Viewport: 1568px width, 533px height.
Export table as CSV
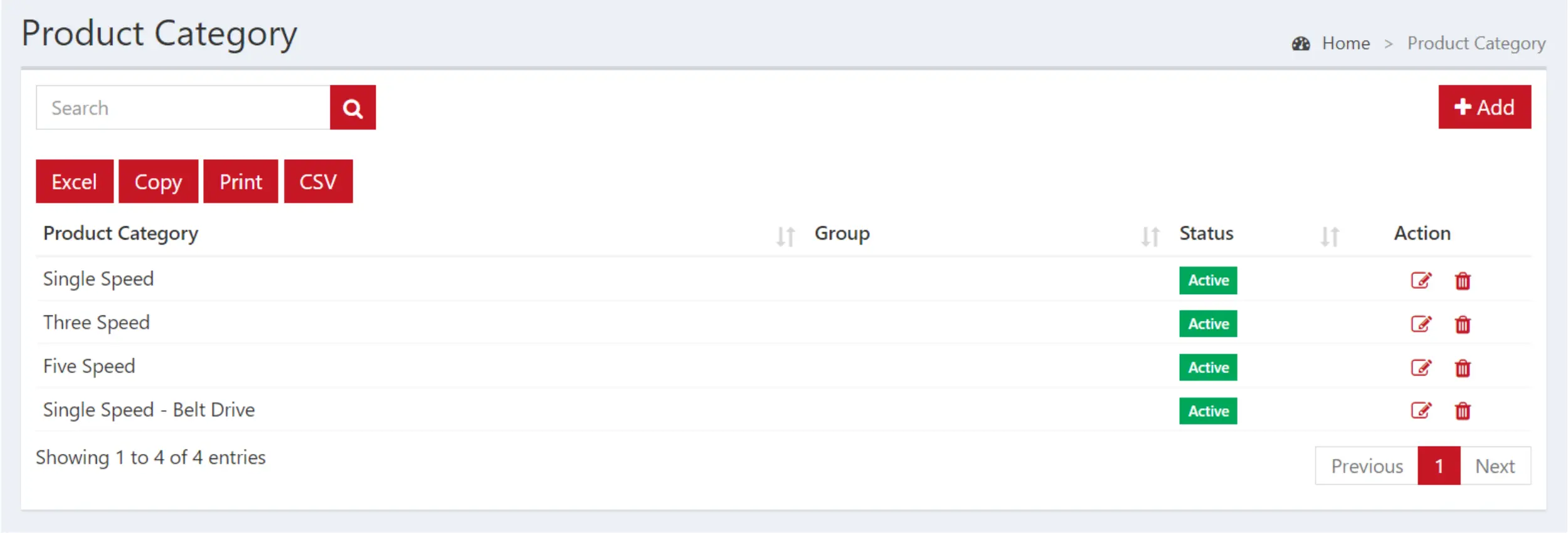point(318,182)
